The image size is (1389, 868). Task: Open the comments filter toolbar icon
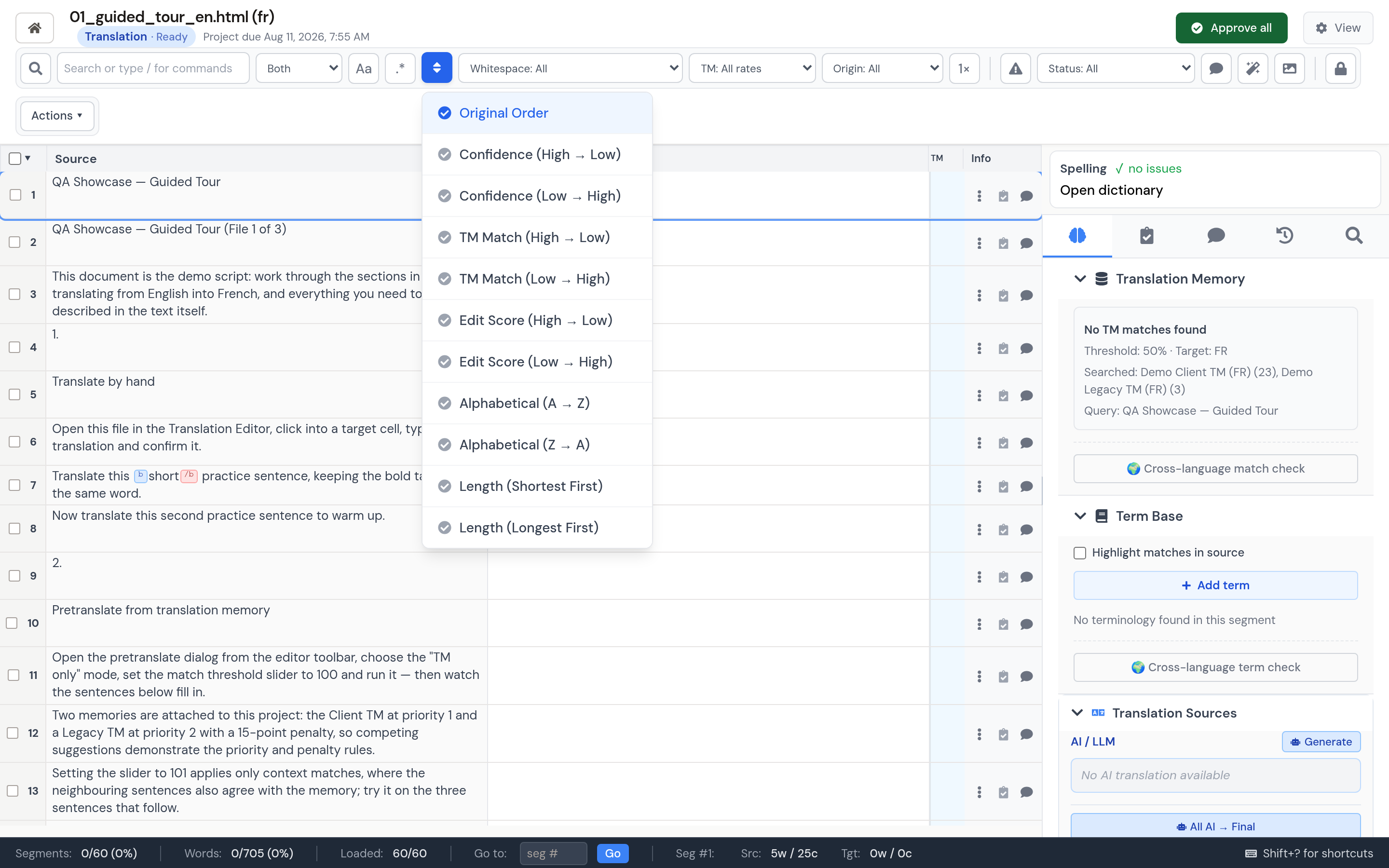(1216, 68)
